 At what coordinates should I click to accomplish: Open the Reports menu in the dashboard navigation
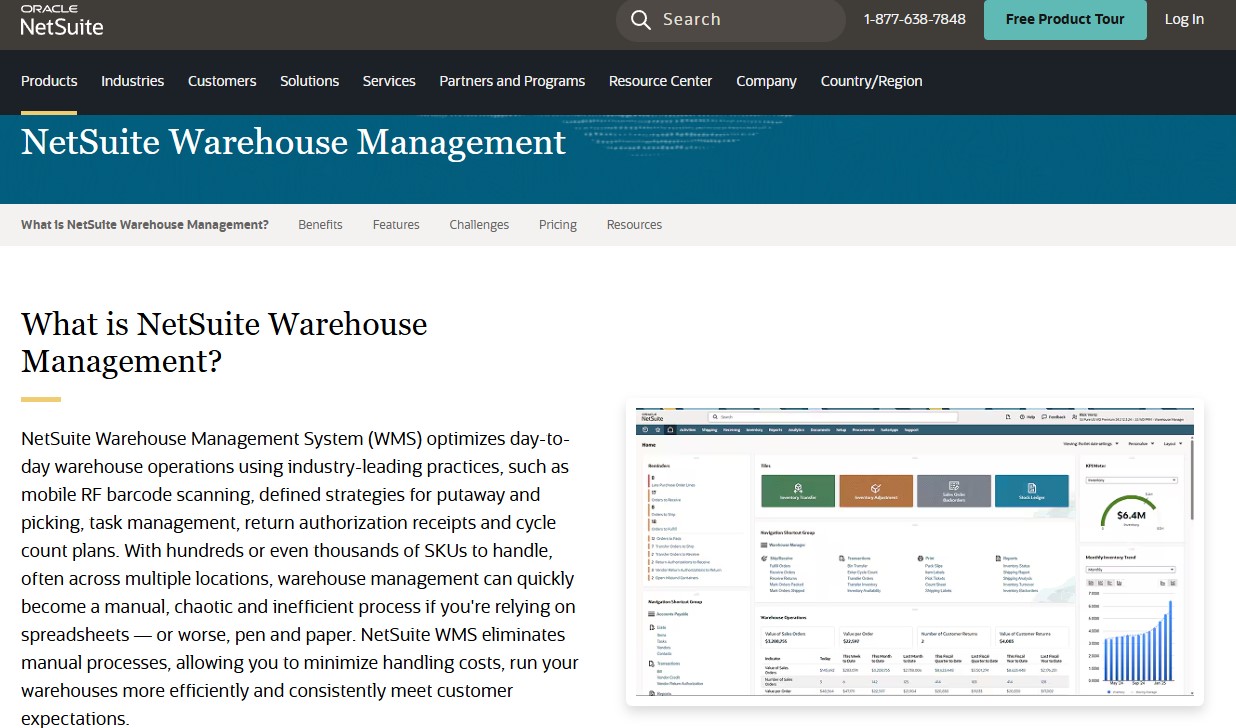[x=775, y=432]
